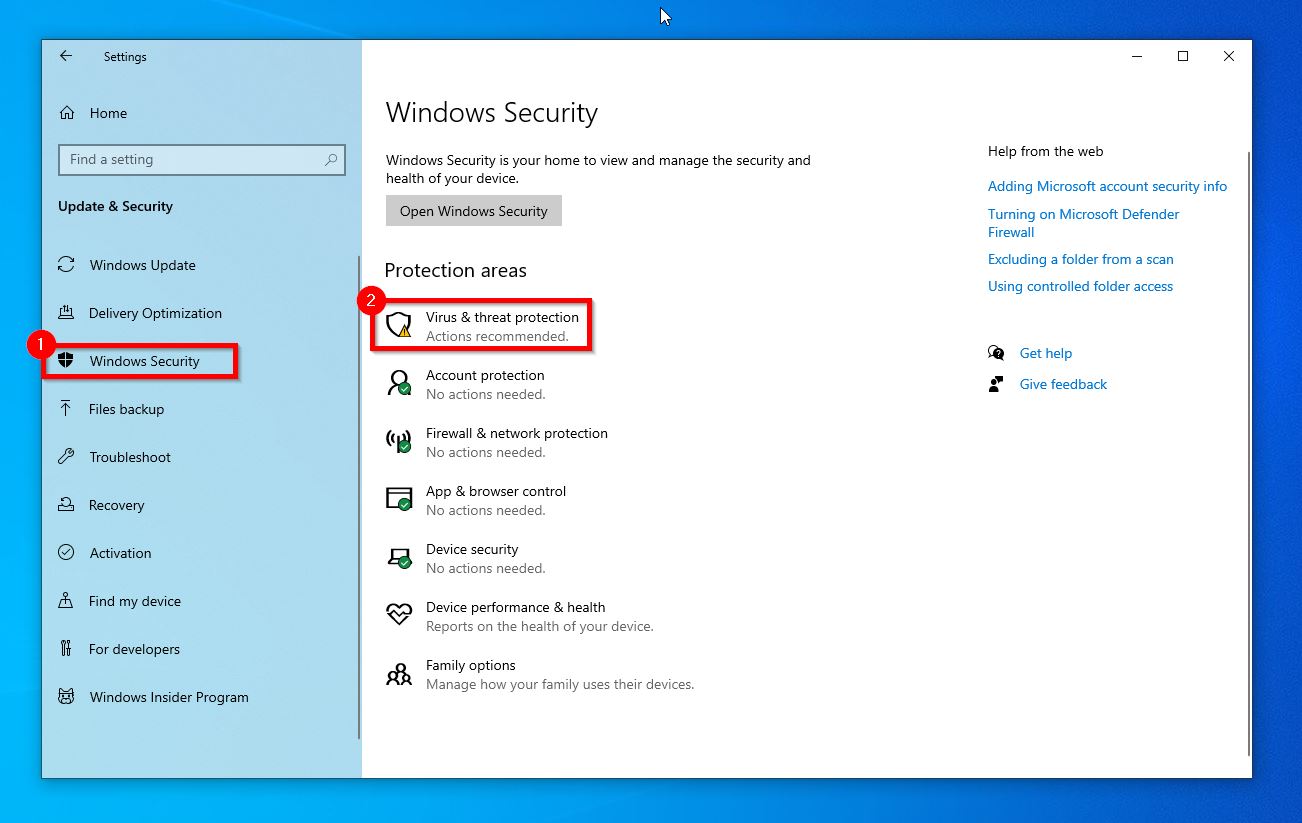
Task: Open Using controlled folder access link
Action: pyautogui.click(x=1080, y=286)
